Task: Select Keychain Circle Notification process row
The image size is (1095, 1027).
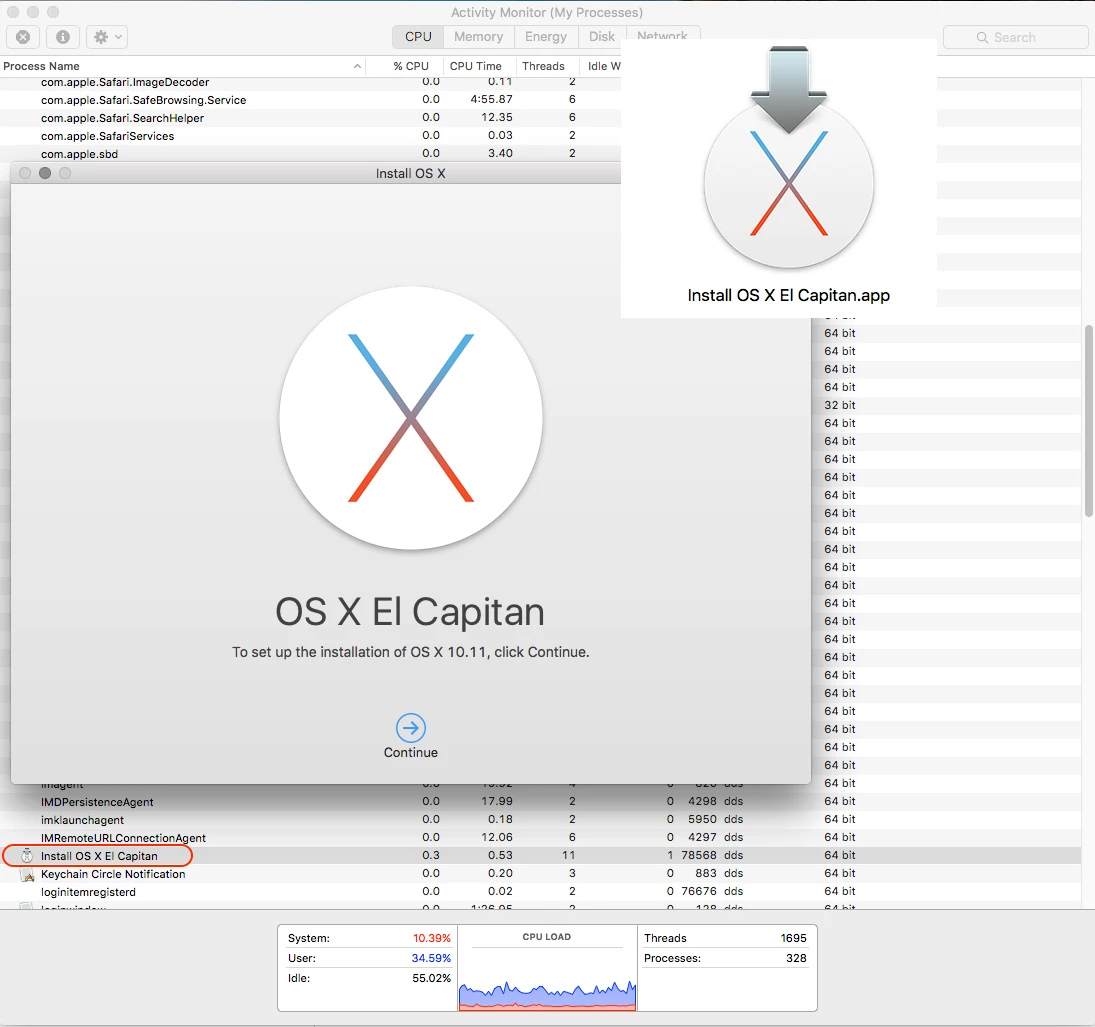Action: click(x=541, y=874)
